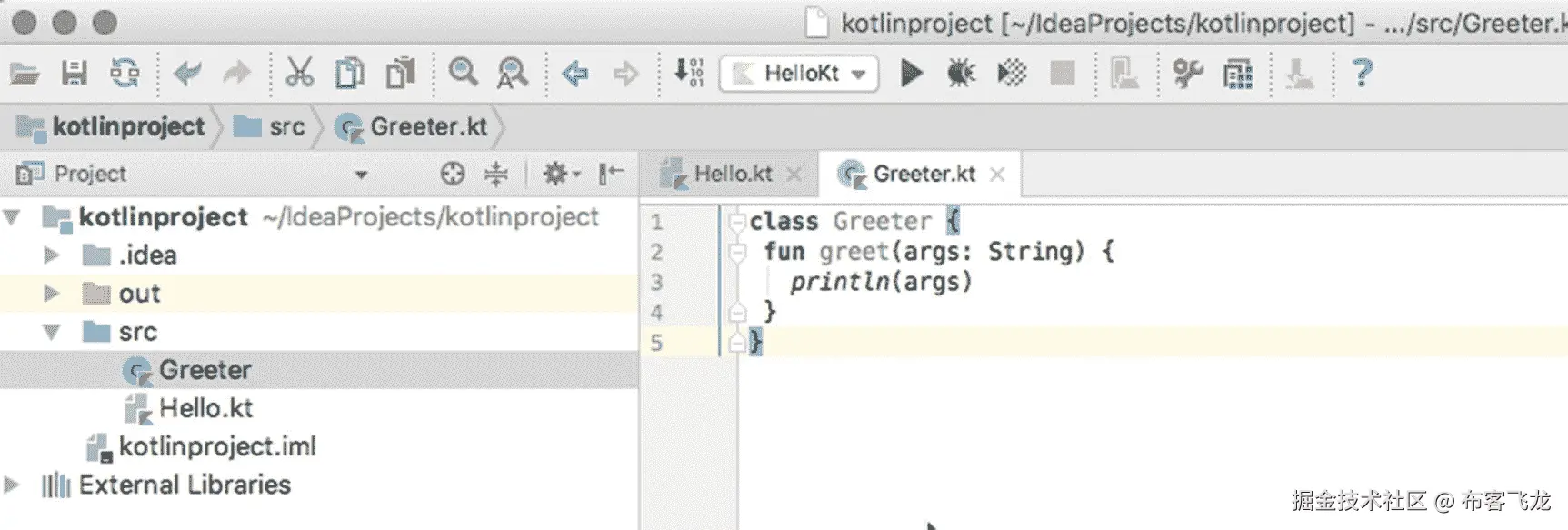Cut selection using the scissors icon
The image size is (1568, 530).
(299, 73)
